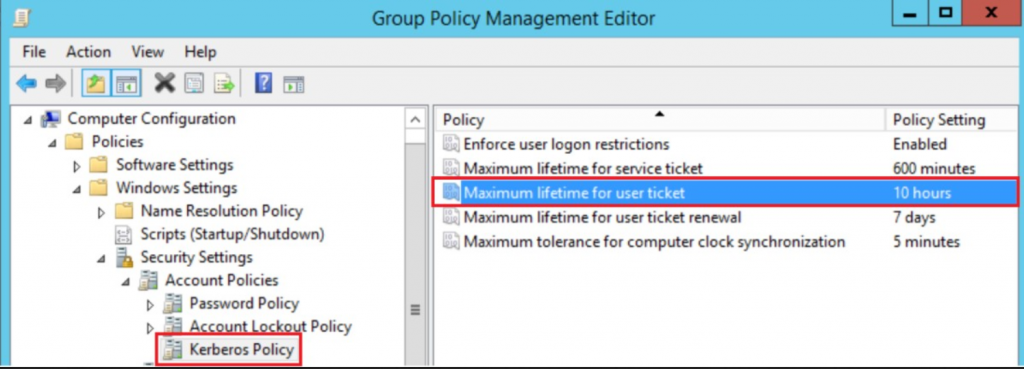Screen dimensions: 1024x369
Task: Click icon beside Maximum lifetime for user ticket renewal
Action: pyautogui.click(x=451, y=217)
